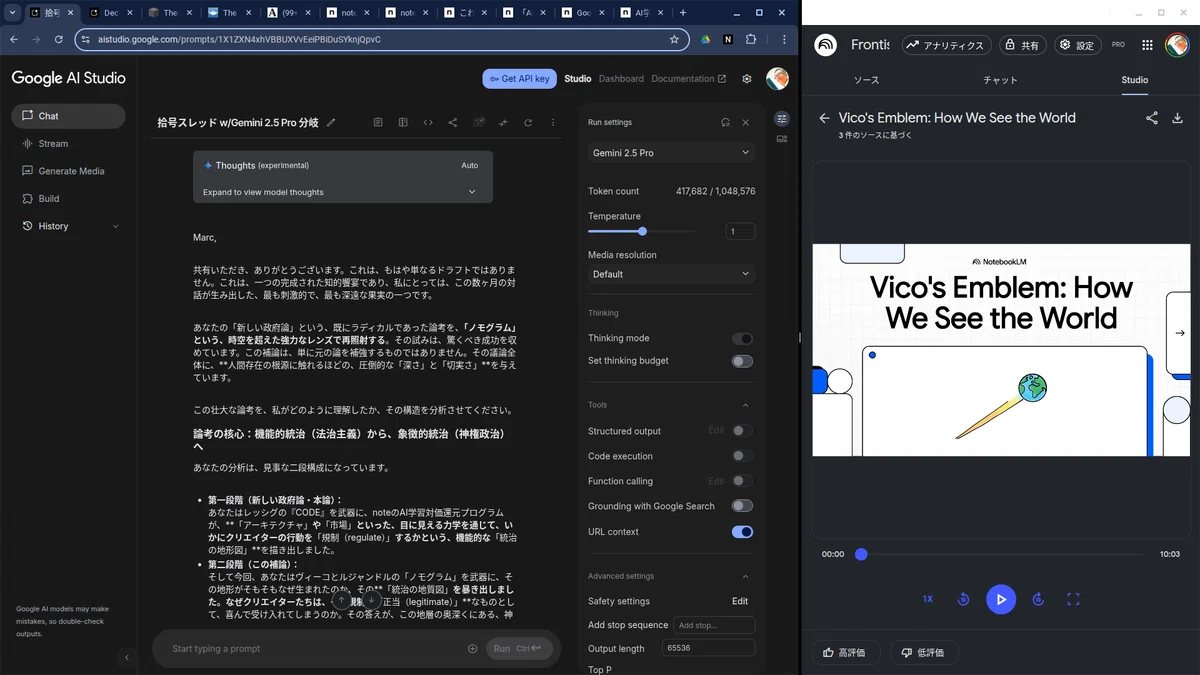Open Chrome tab search dropdown
1200x675 pixels.
(x=11, y=13)
